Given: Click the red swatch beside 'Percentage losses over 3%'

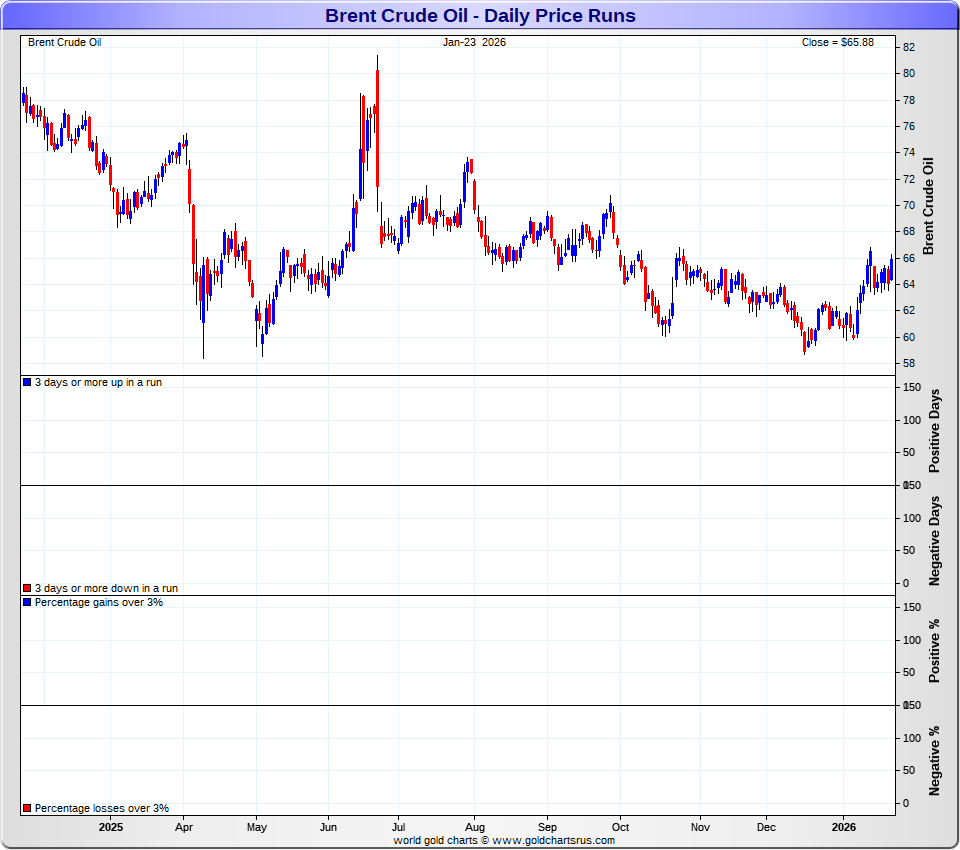Looking at the screenshot, I should (x=27, y=808).
